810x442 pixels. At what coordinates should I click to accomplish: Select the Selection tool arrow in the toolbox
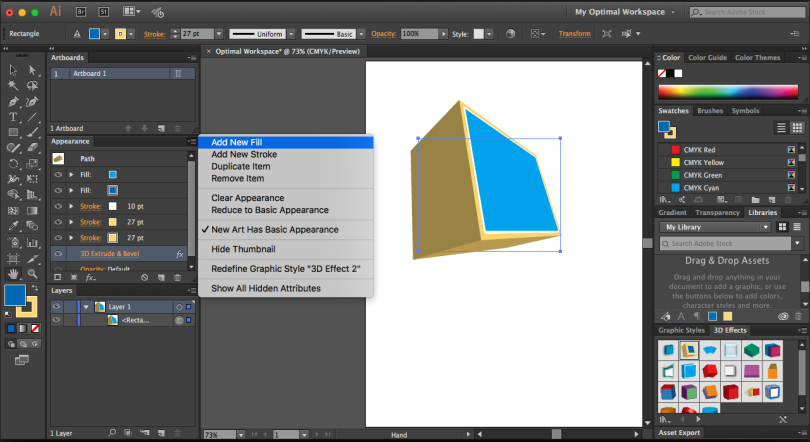coord(13,70)
